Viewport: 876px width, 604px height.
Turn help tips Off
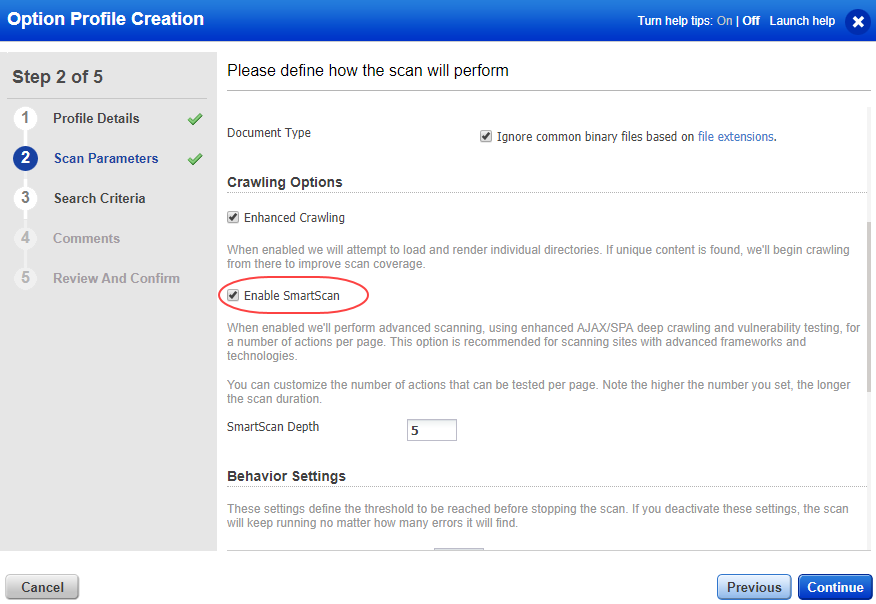pyautogui.click(x=751, y=19)
